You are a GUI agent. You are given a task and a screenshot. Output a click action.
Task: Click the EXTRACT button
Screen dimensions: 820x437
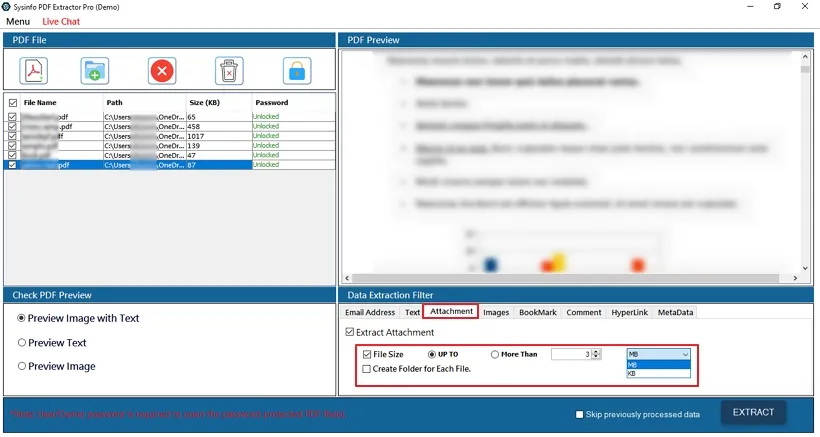pyautogui.click(x=753, y=412)
